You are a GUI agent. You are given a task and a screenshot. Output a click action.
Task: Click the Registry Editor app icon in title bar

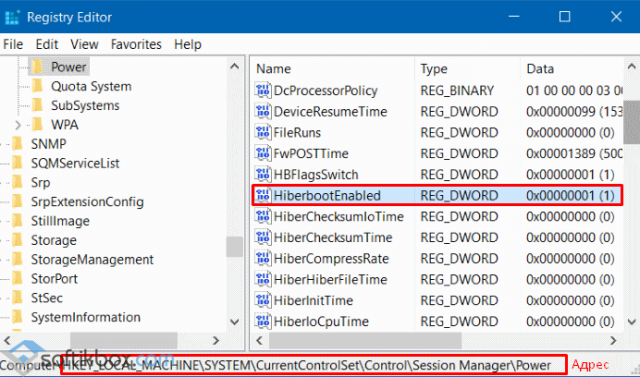coord(12,17)
